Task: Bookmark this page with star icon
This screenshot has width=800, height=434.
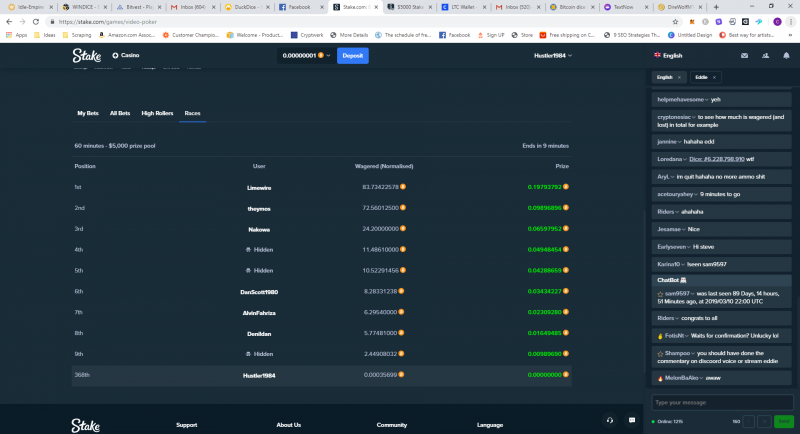Action: coord(675,22)
